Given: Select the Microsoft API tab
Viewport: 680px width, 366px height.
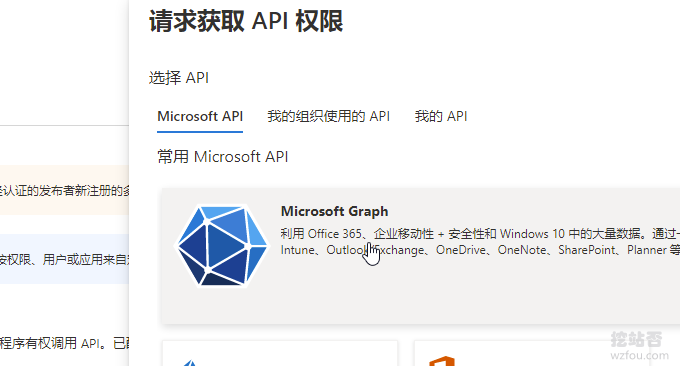Looking at the screenshot, I should 200,116.
